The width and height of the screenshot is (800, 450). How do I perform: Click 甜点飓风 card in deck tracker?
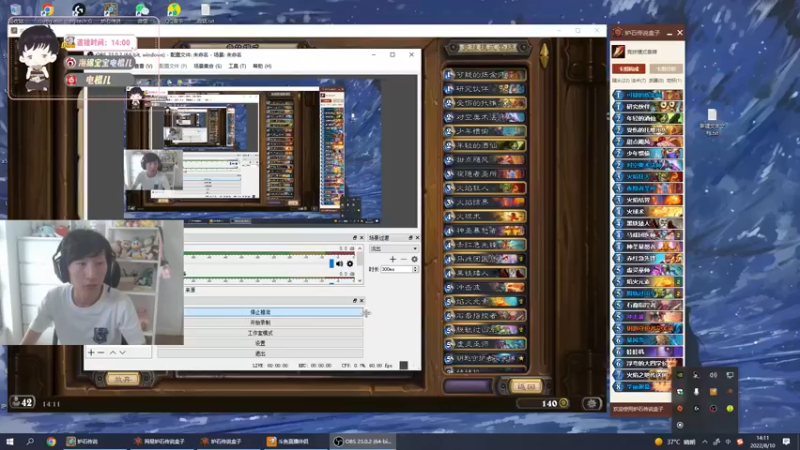point(648,142)
